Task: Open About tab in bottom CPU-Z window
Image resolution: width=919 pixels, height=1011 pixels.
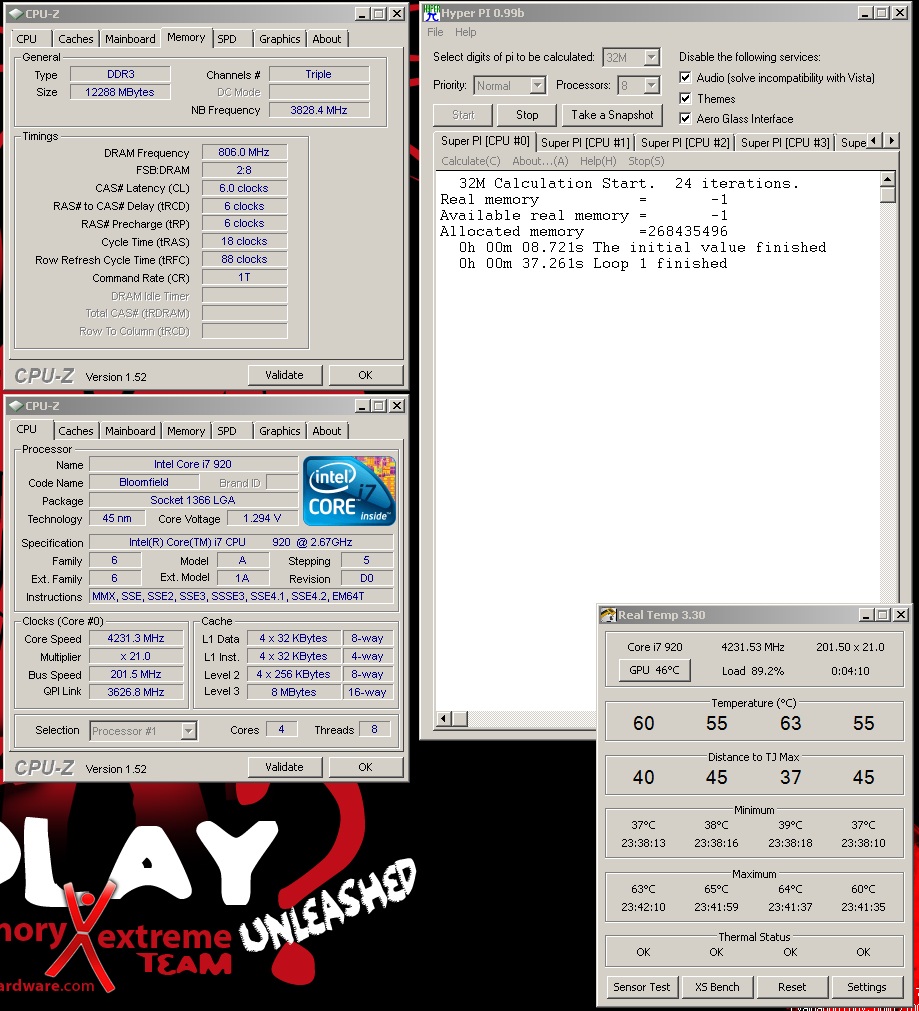Action: point(327,431)
